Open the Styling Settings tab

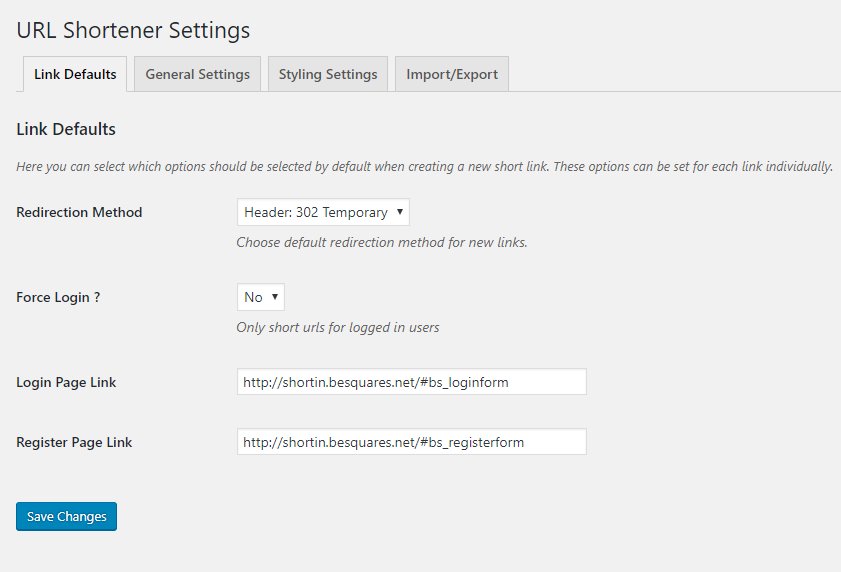[328, 74]
